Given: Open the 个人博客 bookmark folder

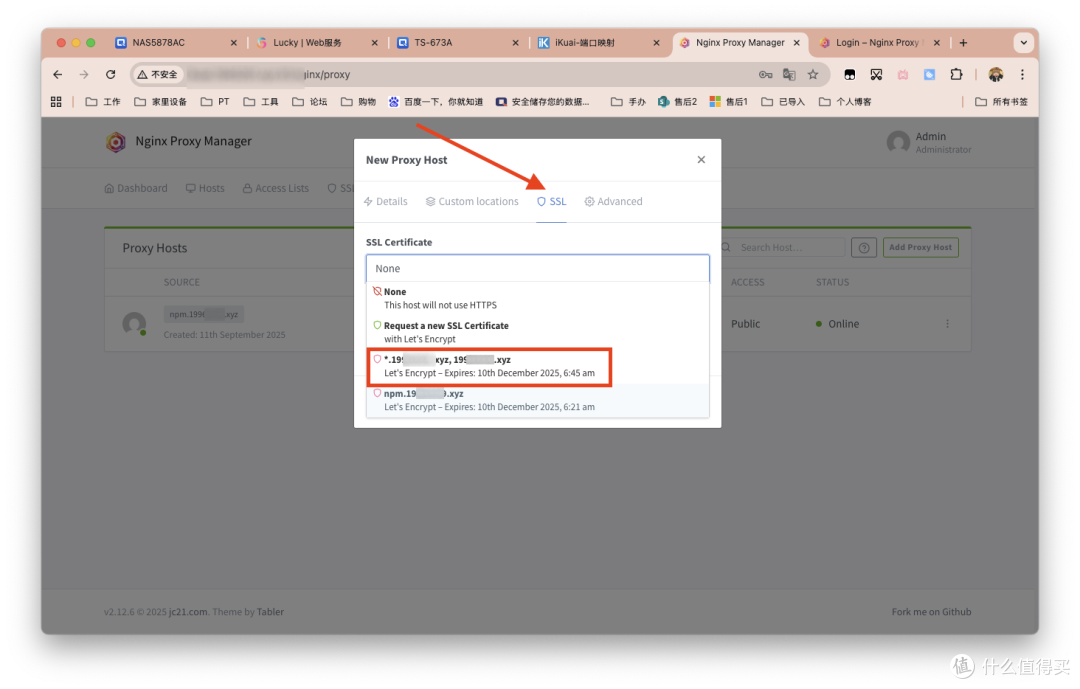Looking at the screenshot, I should tap(845, 101).
